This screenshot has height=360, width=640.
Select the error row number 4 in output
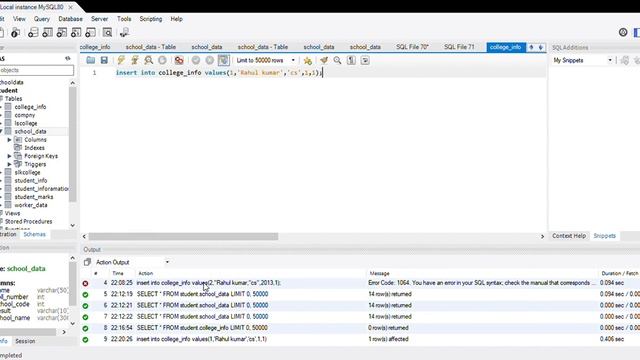(359, 283)
